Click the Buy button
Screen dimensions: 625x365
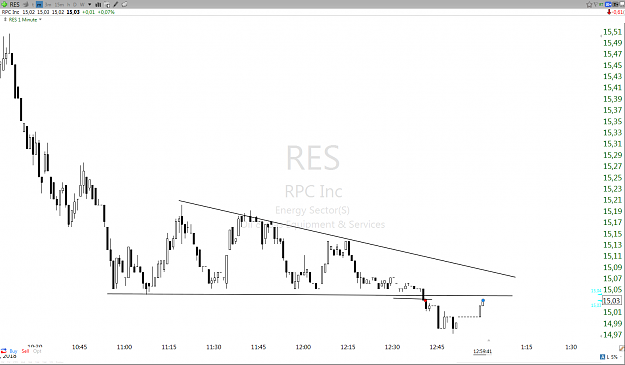pyautogui.click(x=13, y=351)
